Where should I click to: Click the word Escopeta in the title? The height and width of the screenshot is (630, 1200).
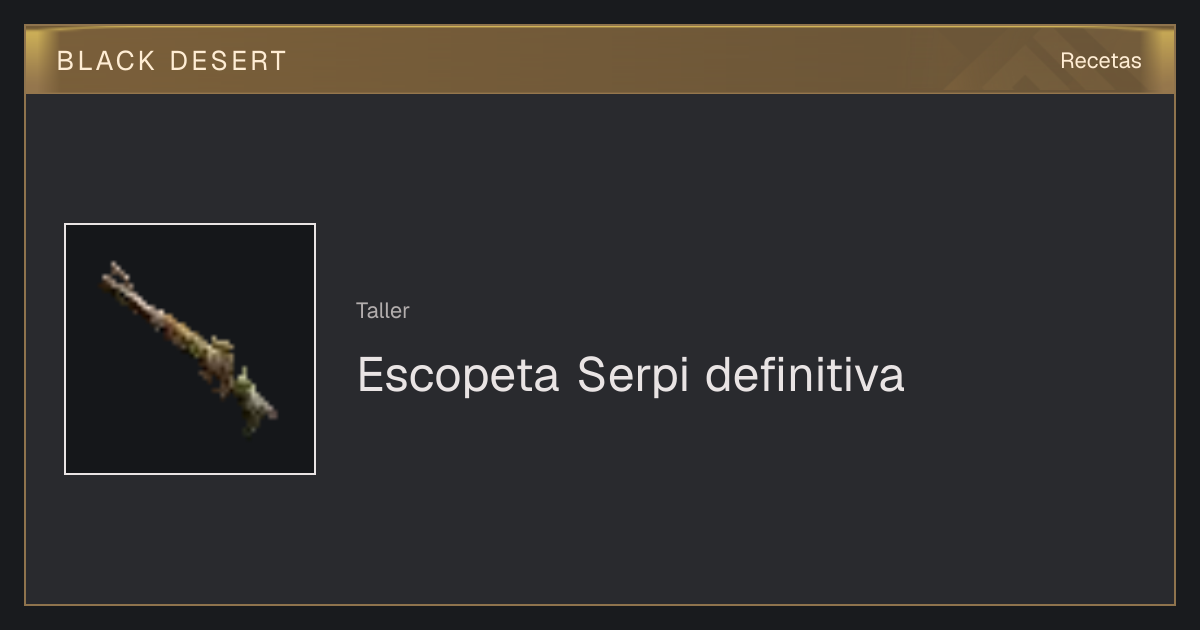click(458, 376)
